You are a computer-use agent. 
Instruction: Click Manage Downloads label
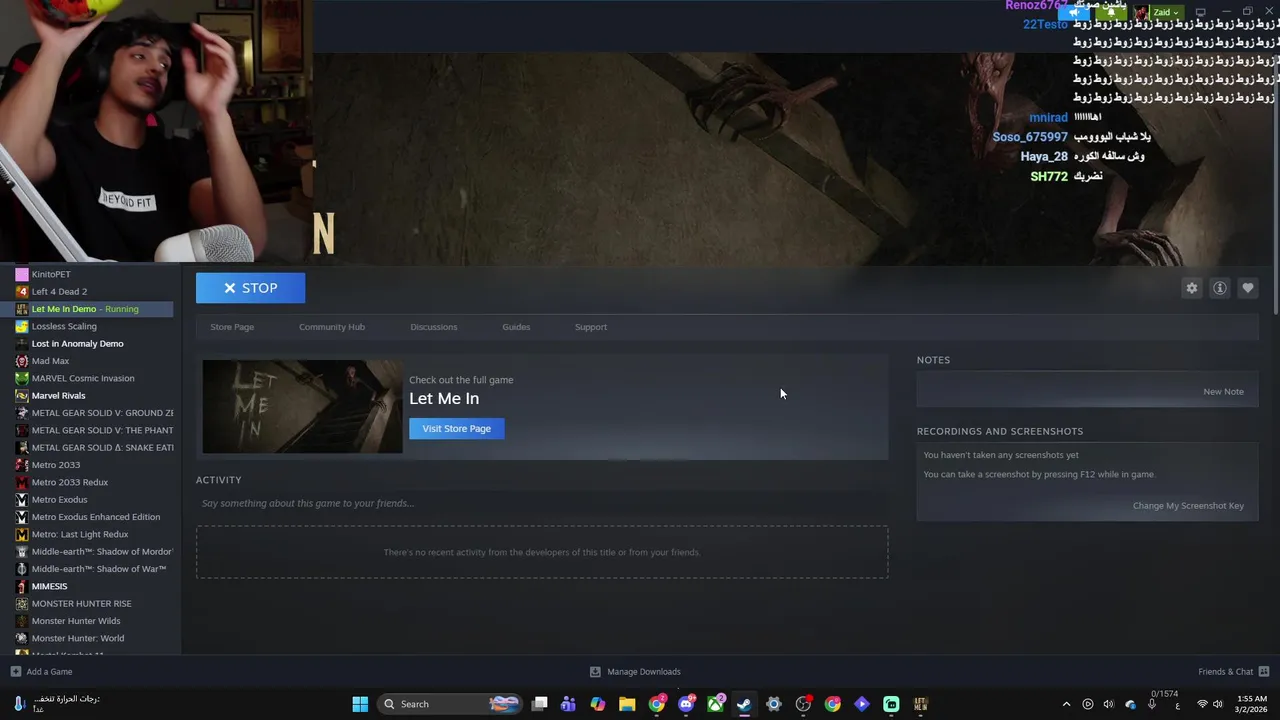click(x=644, y=672)
